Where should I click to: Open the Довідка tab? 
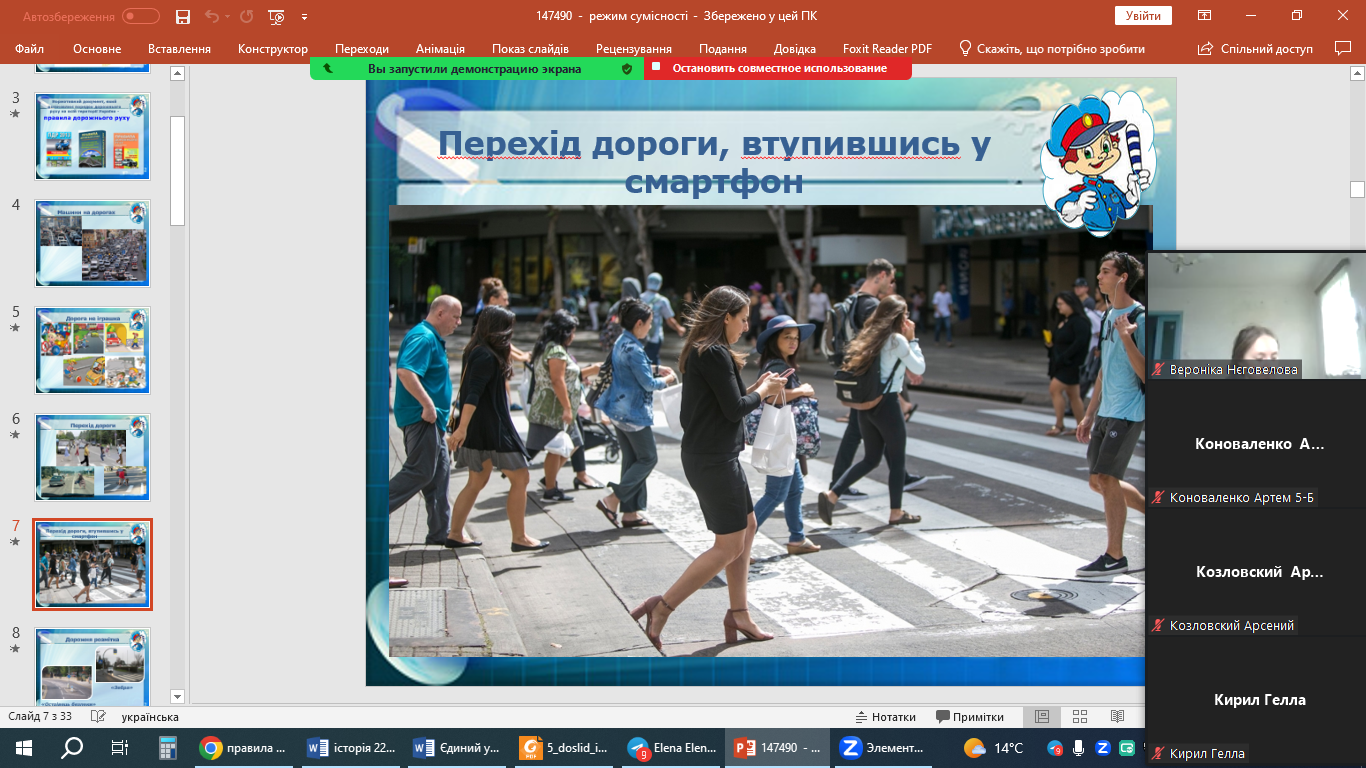coord(795,49)
